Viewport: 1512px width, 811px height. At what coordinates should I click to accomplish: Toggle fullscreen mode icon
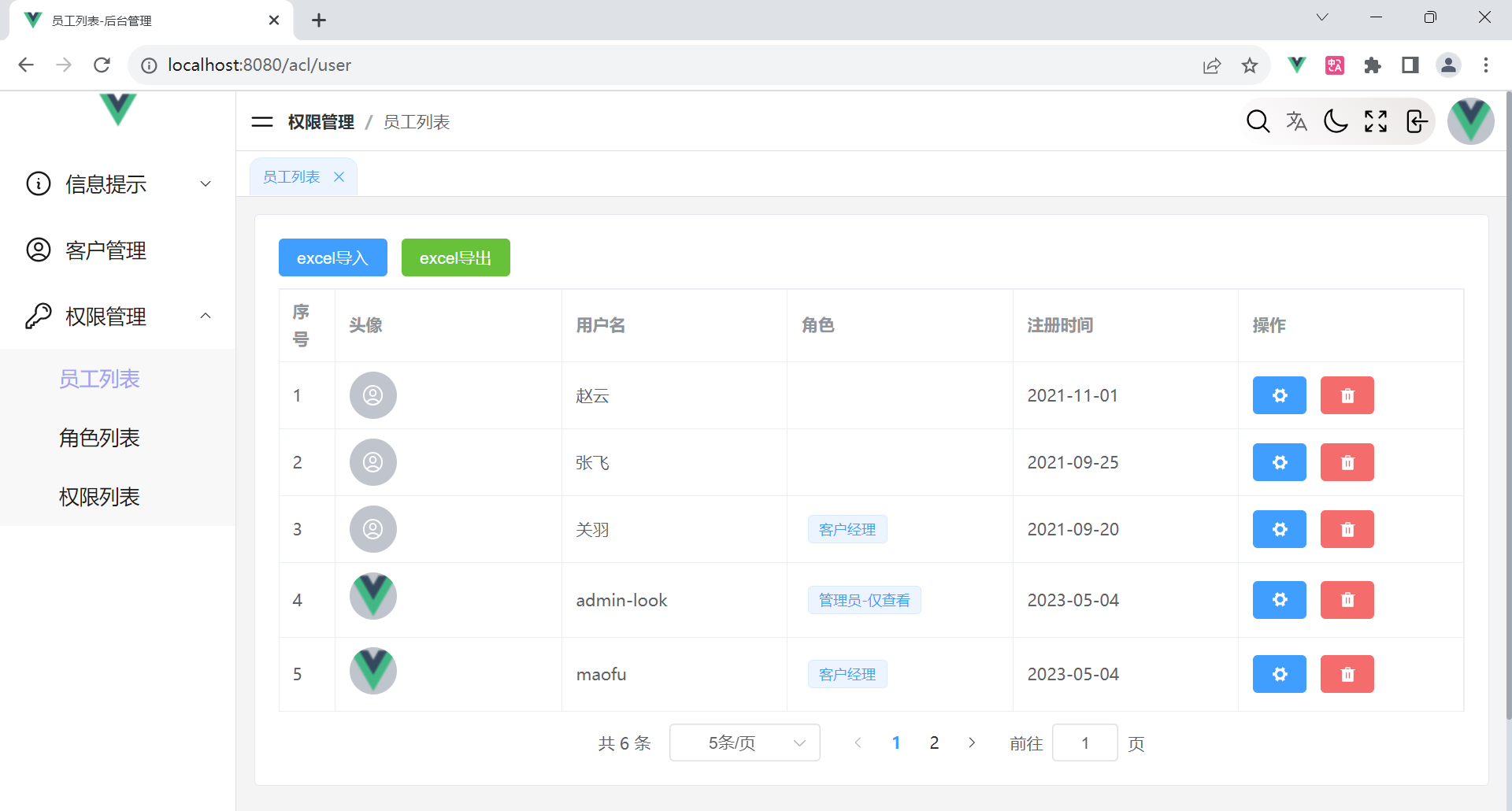coord(1376,121)
